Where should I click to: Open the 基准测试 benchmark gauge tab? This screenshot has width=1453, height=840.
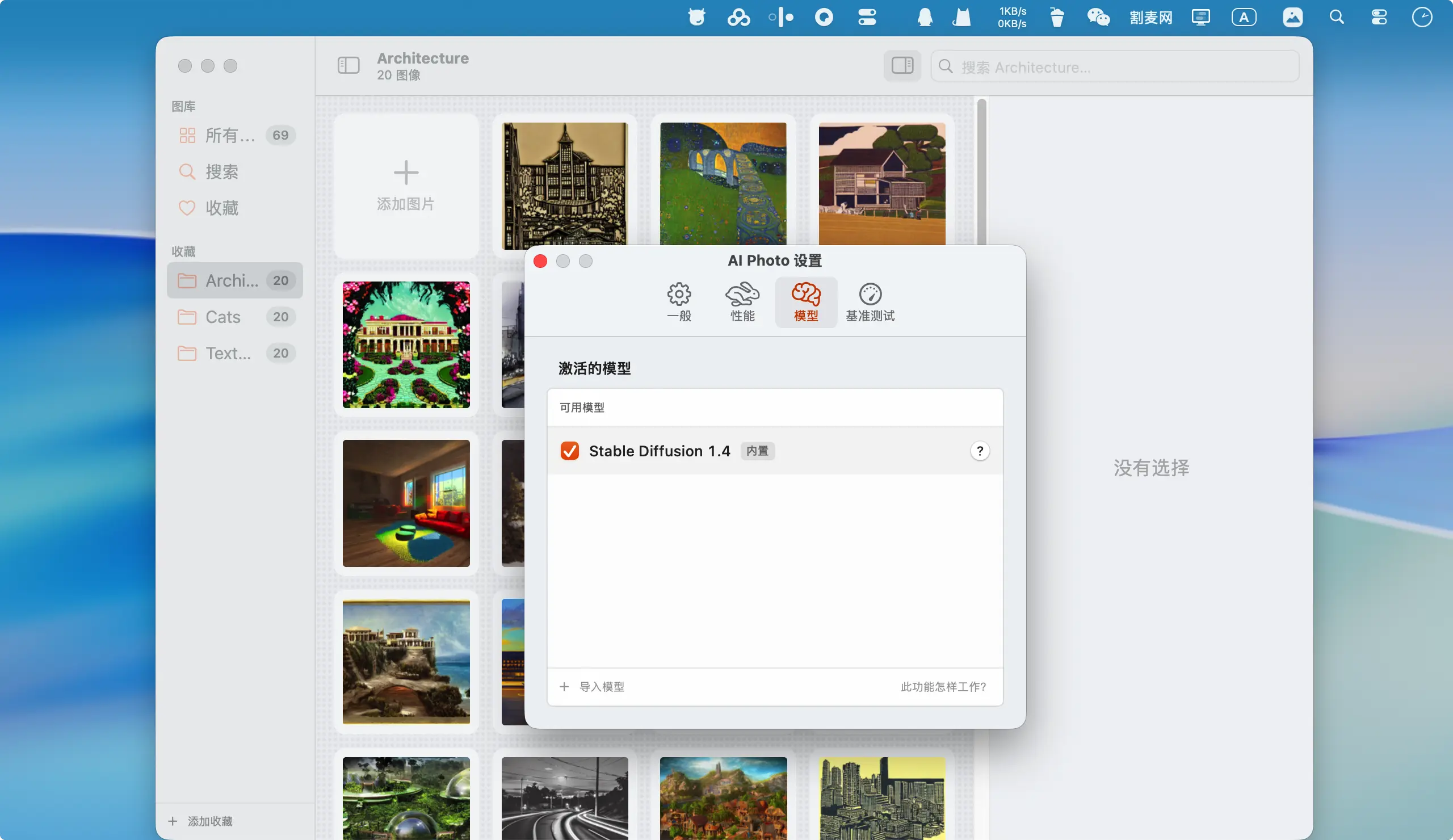pos(870,301)
